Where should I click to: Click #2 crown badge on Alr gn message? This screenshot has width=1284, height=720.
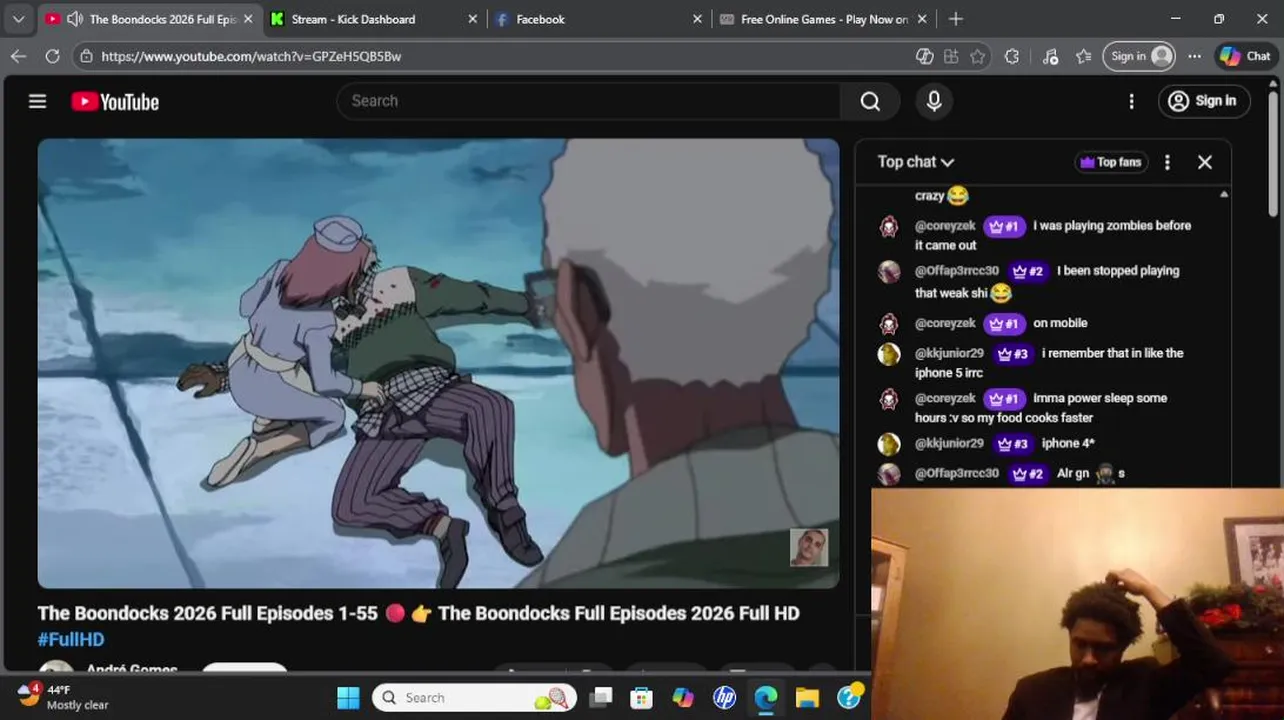pyautogui.click(x=1026, y=474)
